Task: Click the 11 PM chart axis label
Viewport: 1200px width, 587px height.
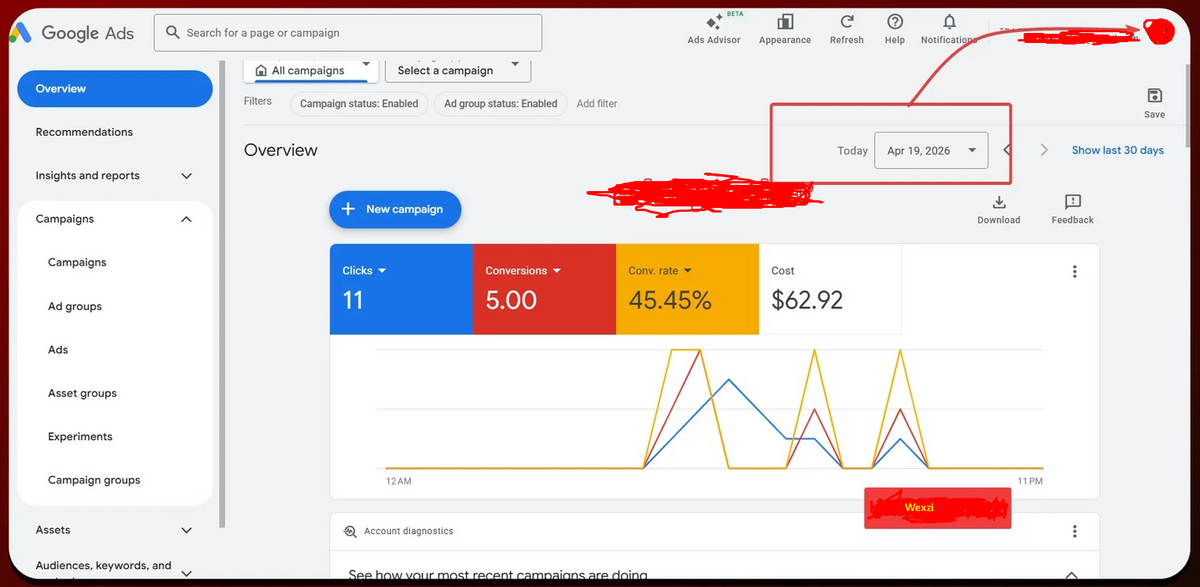Action: click(1030, 481)
